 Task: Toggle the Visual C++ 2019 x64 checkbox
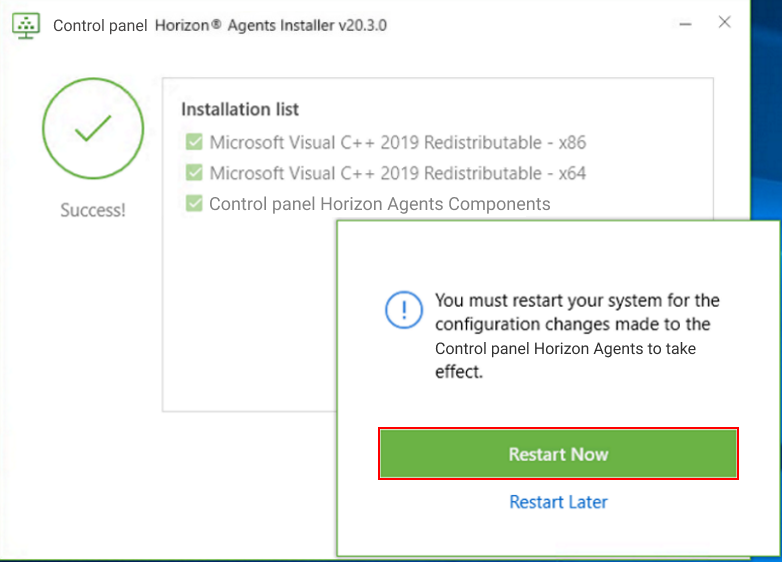[194, 173]
